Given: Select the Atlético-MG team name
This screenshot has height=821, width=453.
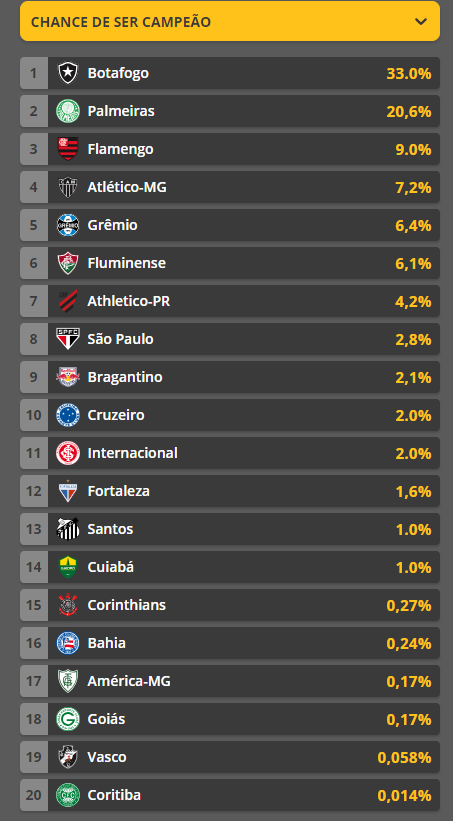Looking at the screenshot, I should tap(127, 187).
